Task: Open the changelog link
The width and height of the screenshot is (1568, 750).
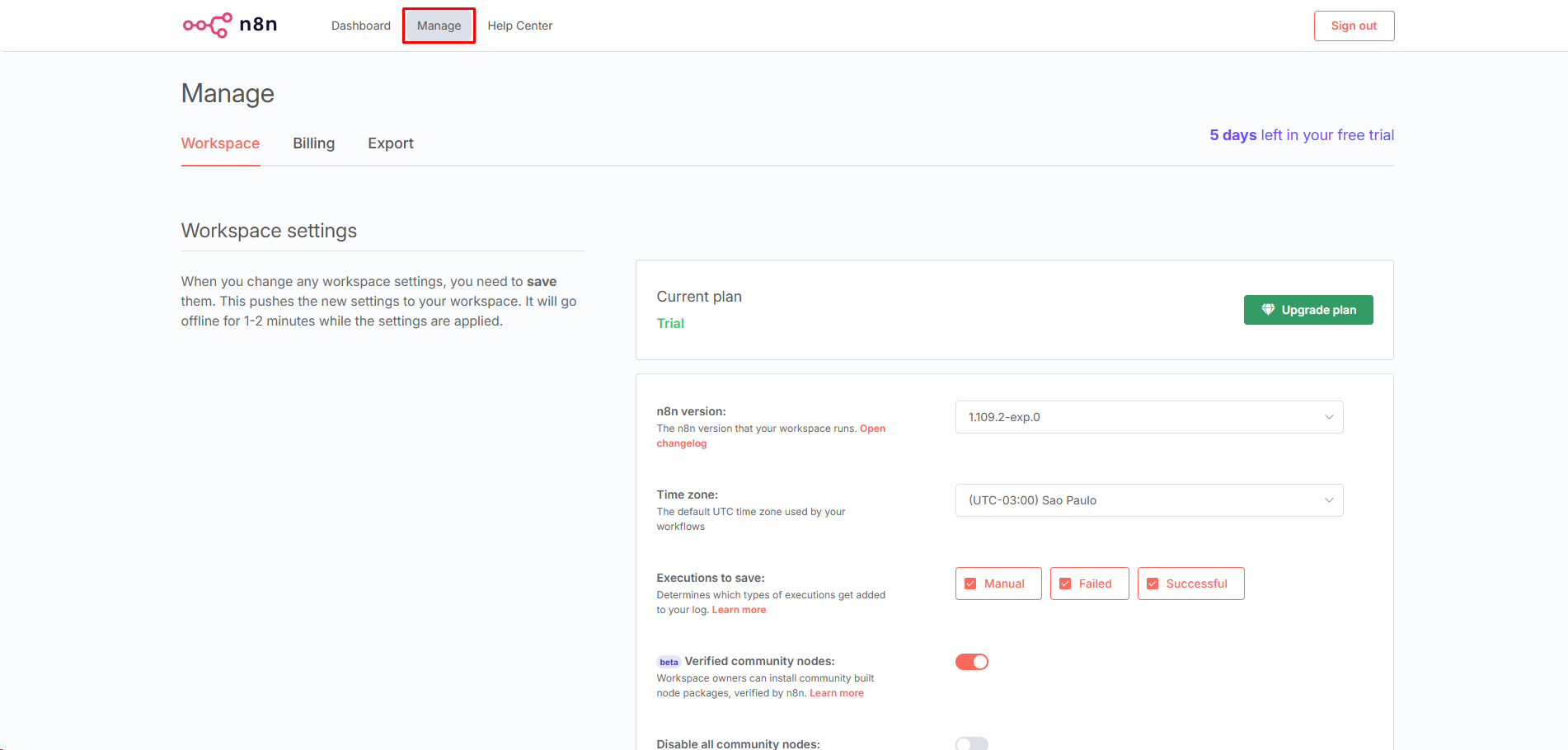Action: tap(682, 443)
